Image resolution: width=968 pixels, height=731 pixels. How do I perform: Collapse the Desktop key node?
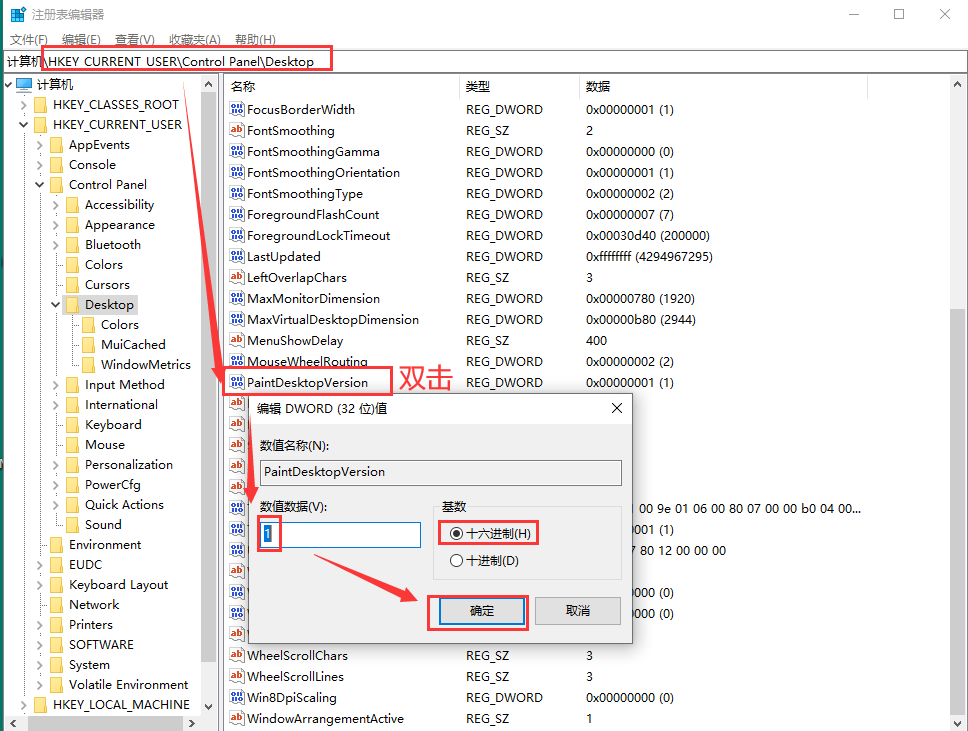pyautogui.click(x=56, y=304)
